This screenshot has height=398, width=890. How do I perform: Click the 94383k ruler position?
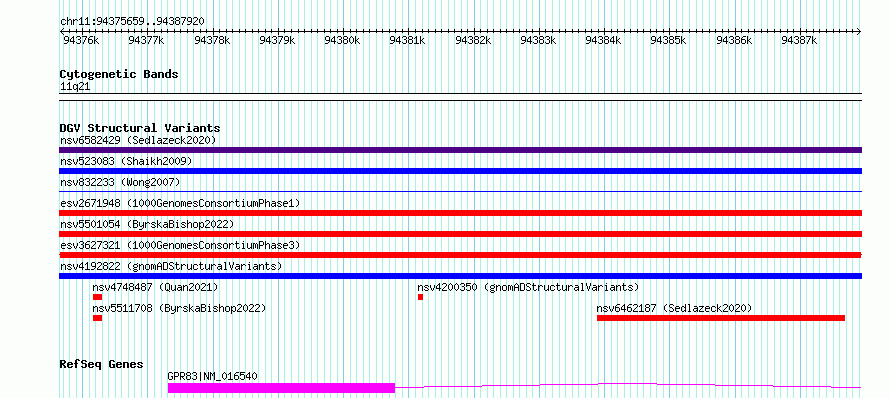[x=539, y=40]
